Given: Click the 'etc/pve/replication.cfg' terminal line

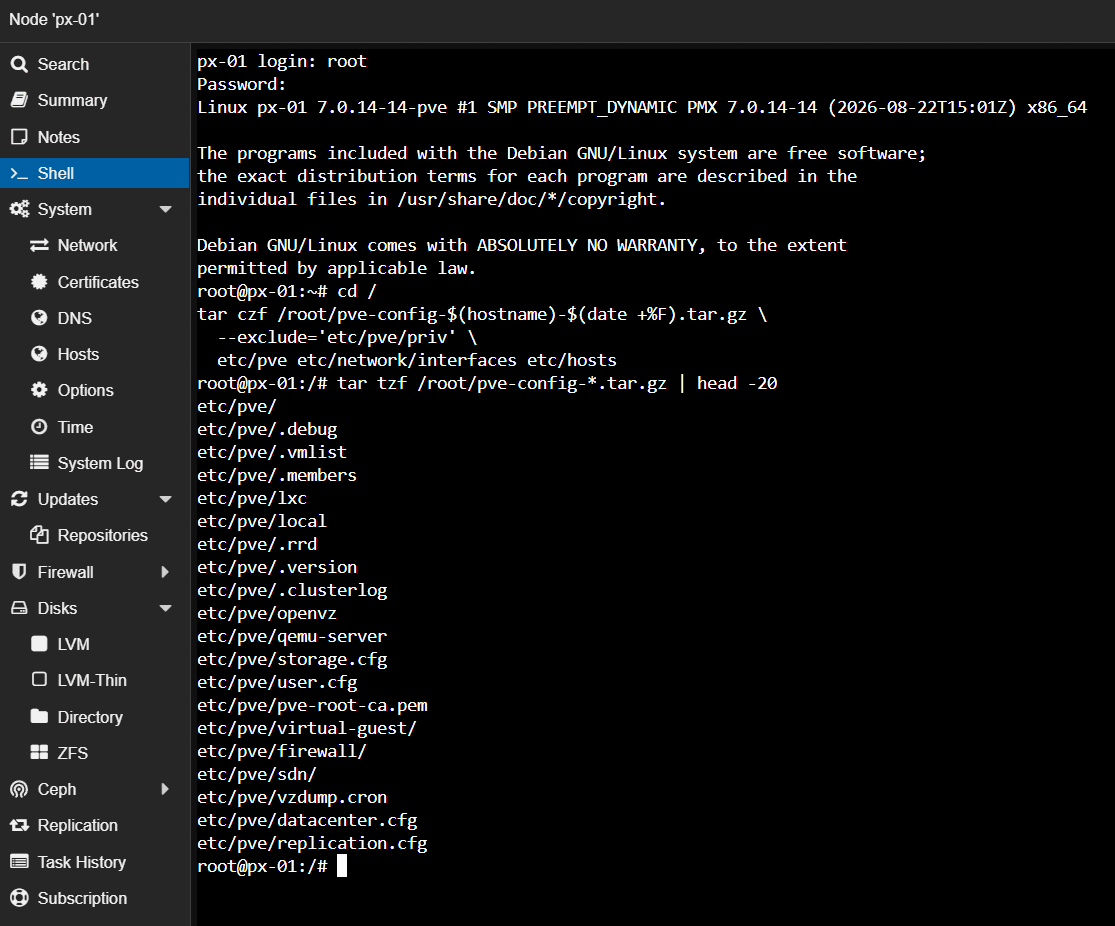Looking at the screenshot, I should 312,843.
